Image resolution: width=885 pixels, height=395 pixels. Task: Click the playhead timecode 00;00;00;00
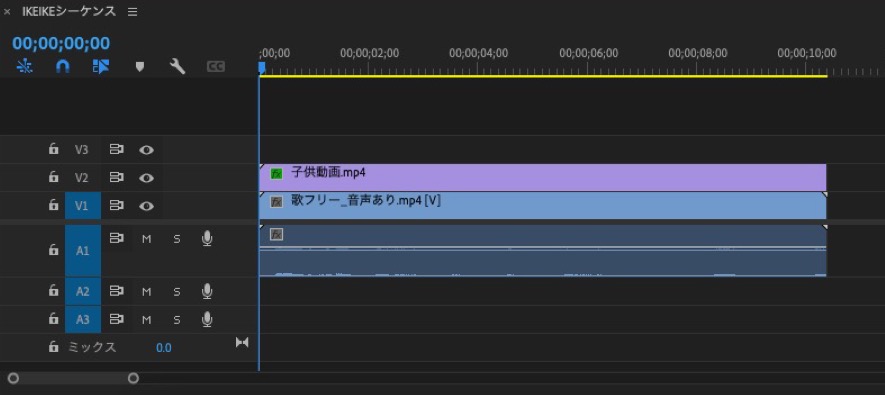pyautogui.click(x=61, y=43)
